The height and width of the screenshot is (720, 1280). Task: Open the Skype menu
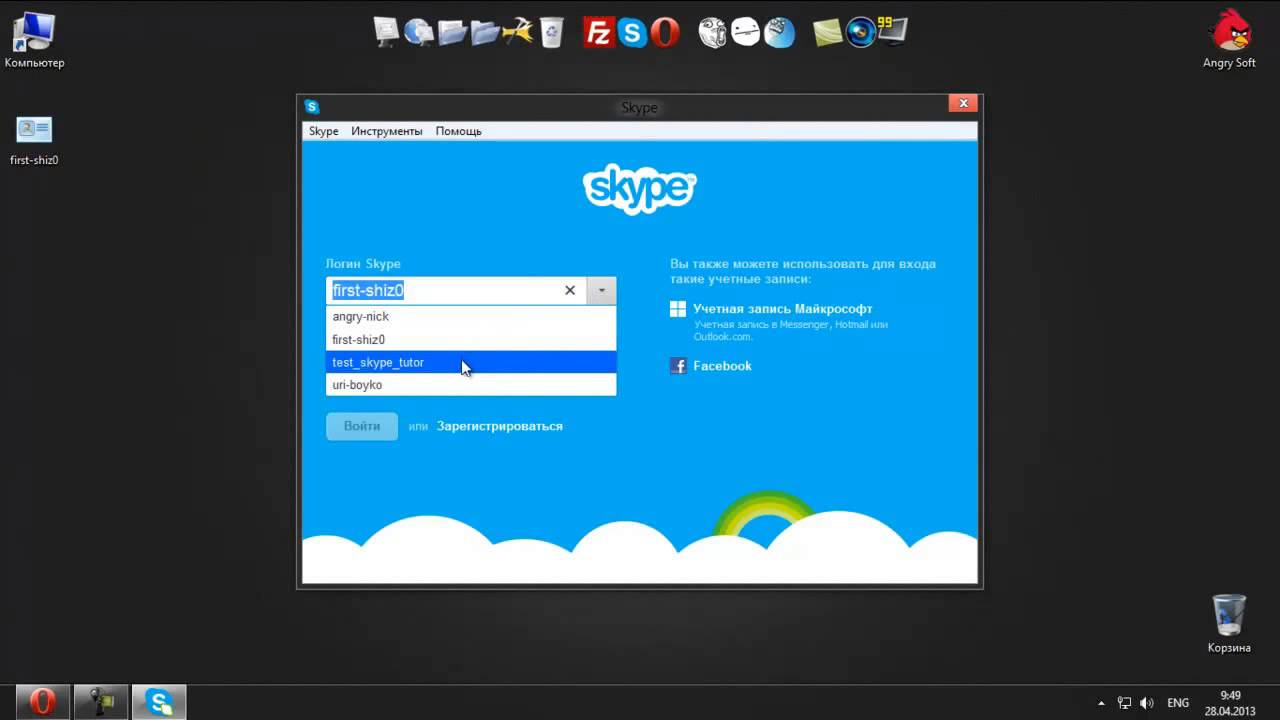click(x=323, y=131)
